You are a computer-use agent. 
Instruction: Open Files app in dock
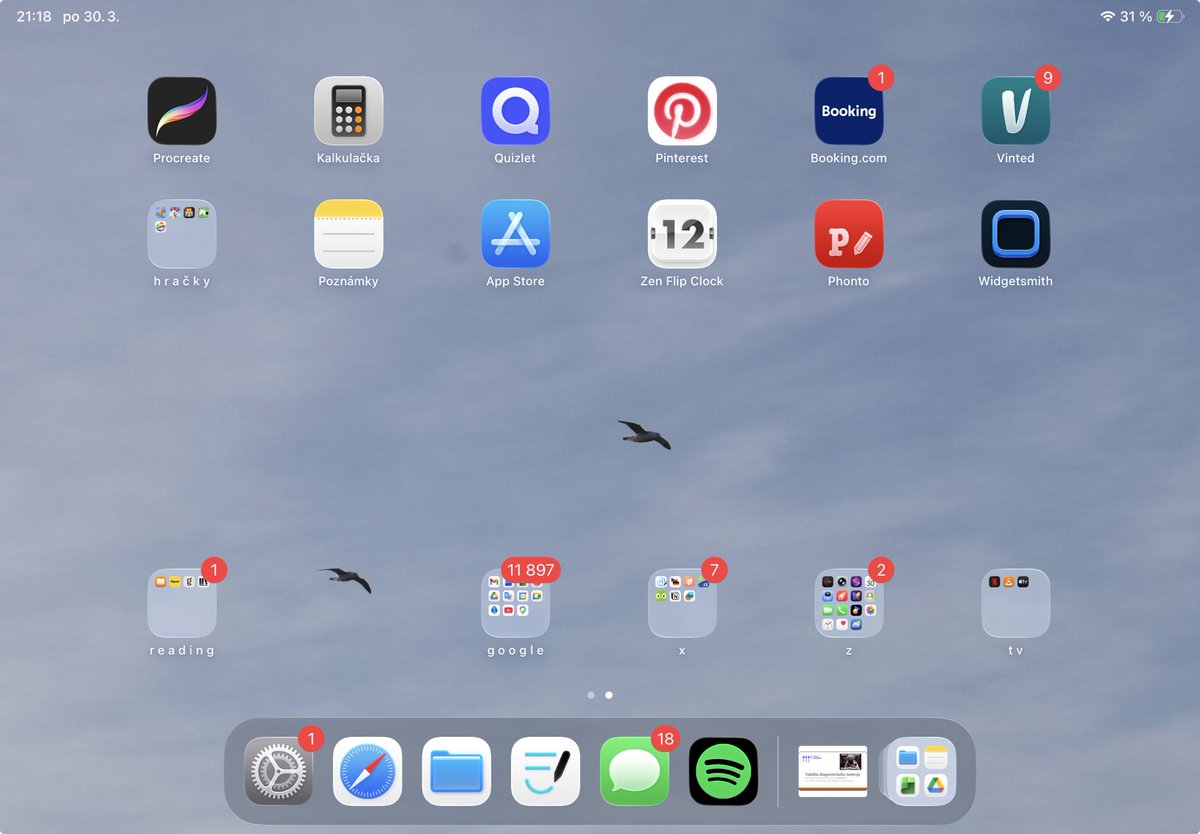(456, 771)
